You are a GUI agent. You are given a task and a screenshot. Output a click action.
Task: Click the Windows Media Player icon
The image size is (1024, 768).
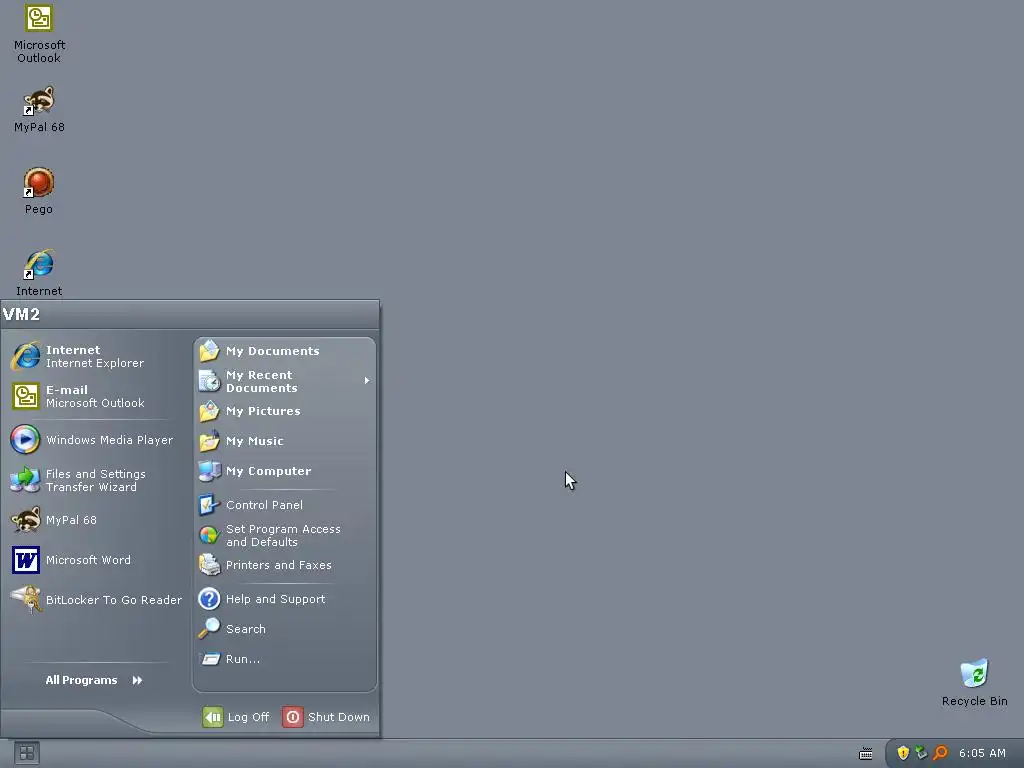(25, 440)
